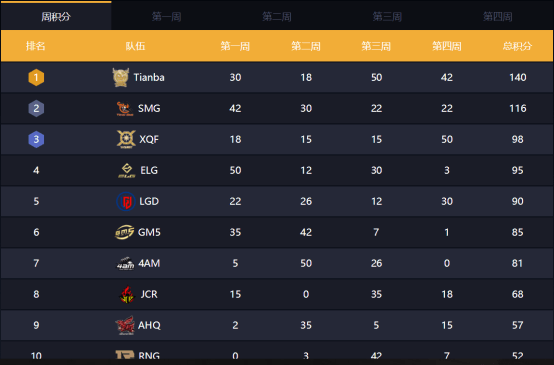
Task: Open the 第一周 tab
Action: point(166,16)
